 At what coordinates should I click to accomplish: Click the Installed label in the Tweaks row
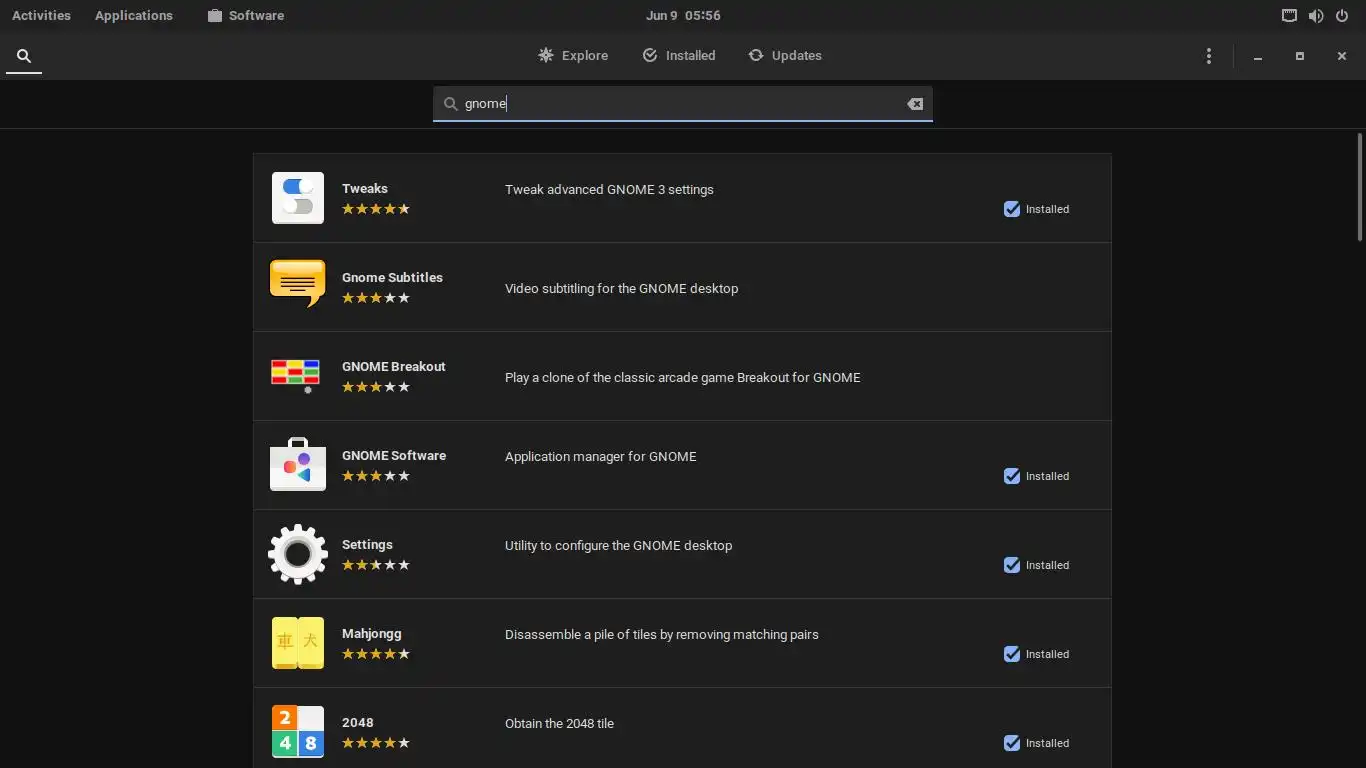(1047, 209)
